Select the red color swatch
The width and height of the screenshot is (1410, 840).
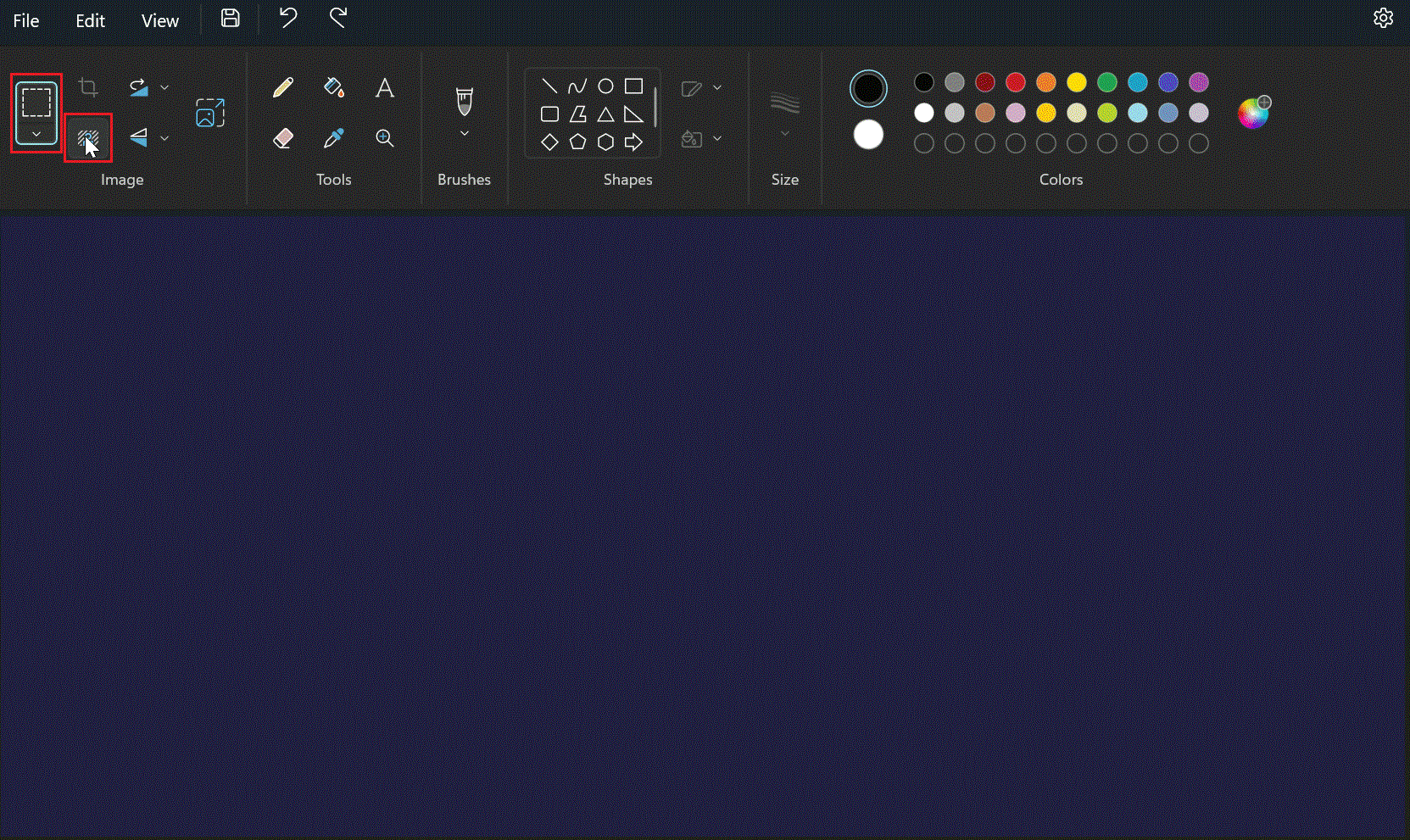(1016, 81)
